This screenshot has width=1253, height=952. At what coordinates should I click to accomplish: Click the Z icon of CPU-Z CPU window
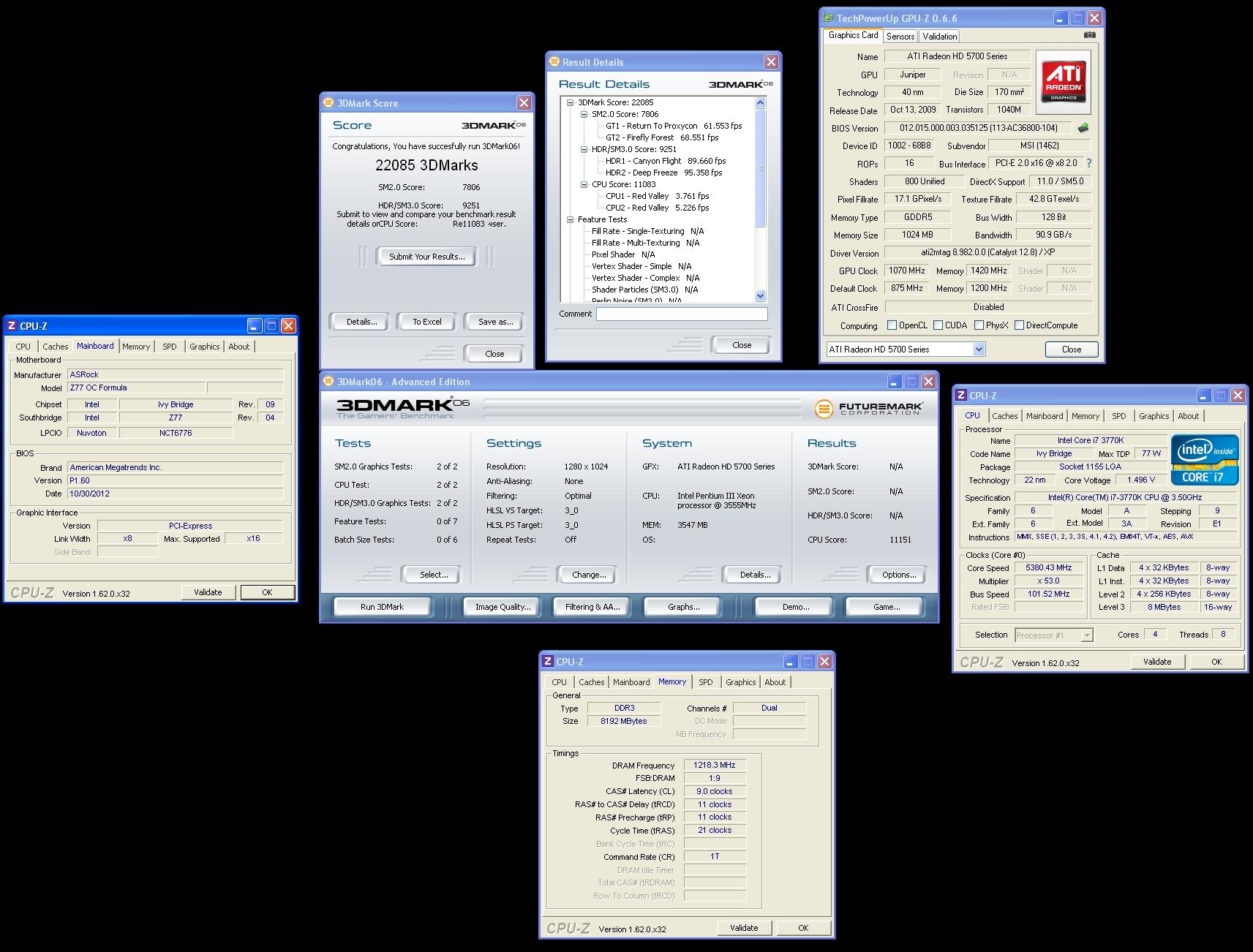(961, 396)
